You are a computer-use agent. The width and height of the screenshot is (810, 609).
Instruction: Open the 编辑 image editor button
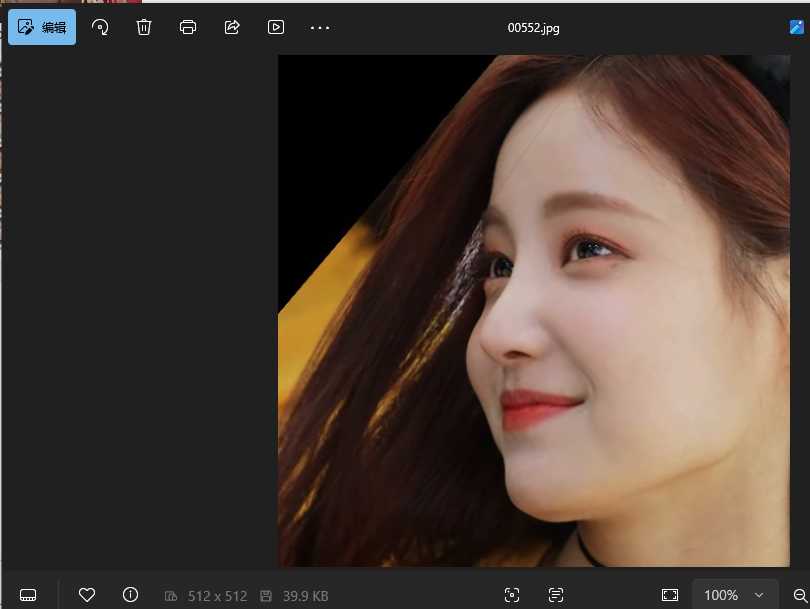[x=42, y=27]
